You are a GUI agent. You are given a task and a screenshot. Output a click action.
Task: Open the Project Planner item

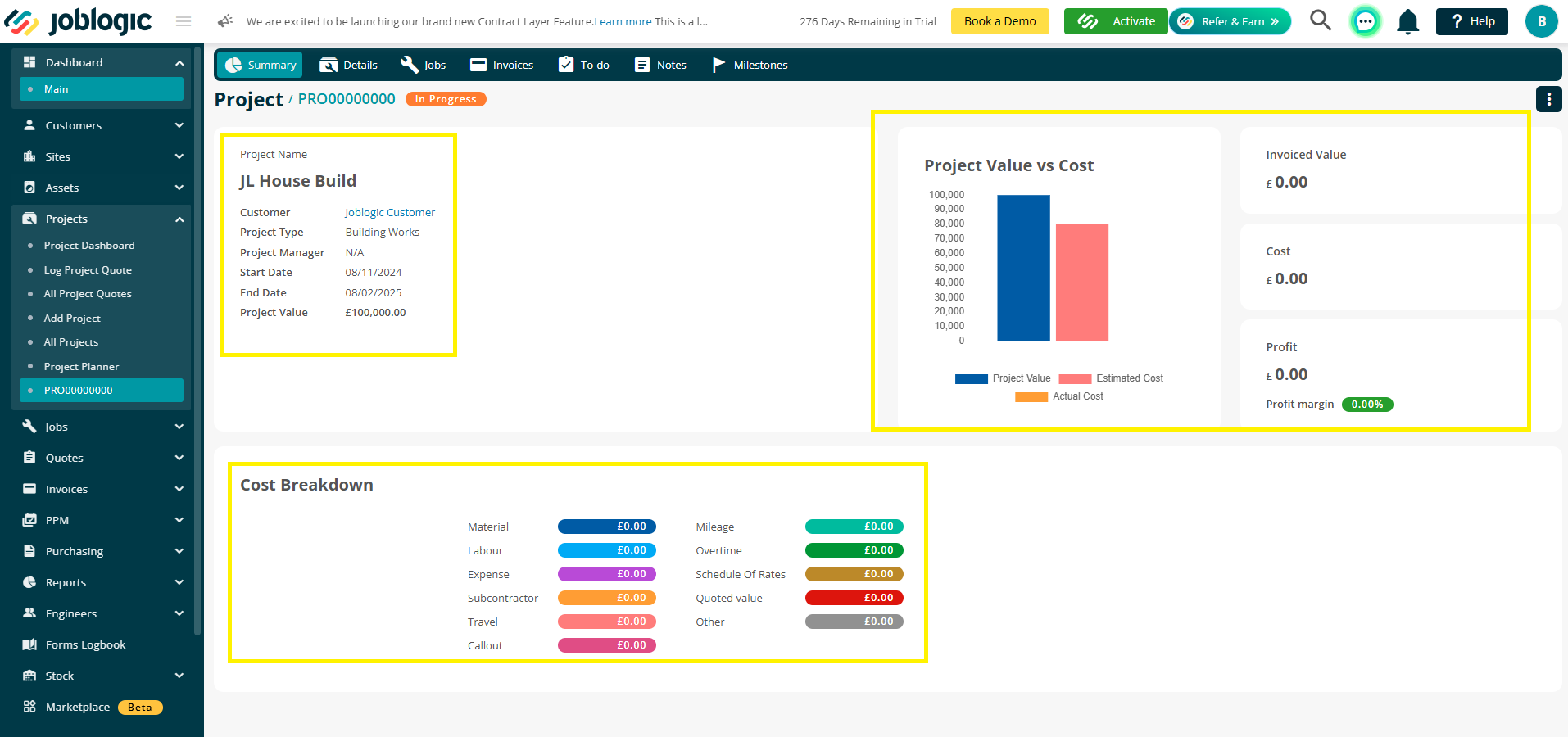point(81,367)
